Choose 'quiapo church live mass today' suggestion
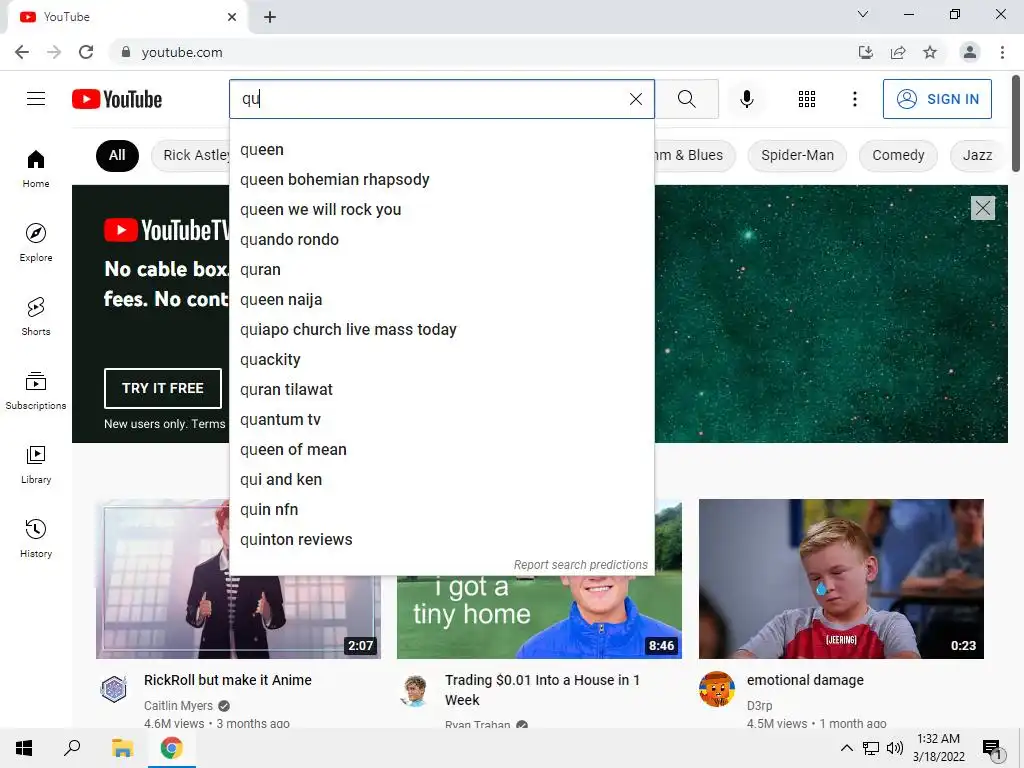The height and width of the screenshot is (768, 1024). 441,330
